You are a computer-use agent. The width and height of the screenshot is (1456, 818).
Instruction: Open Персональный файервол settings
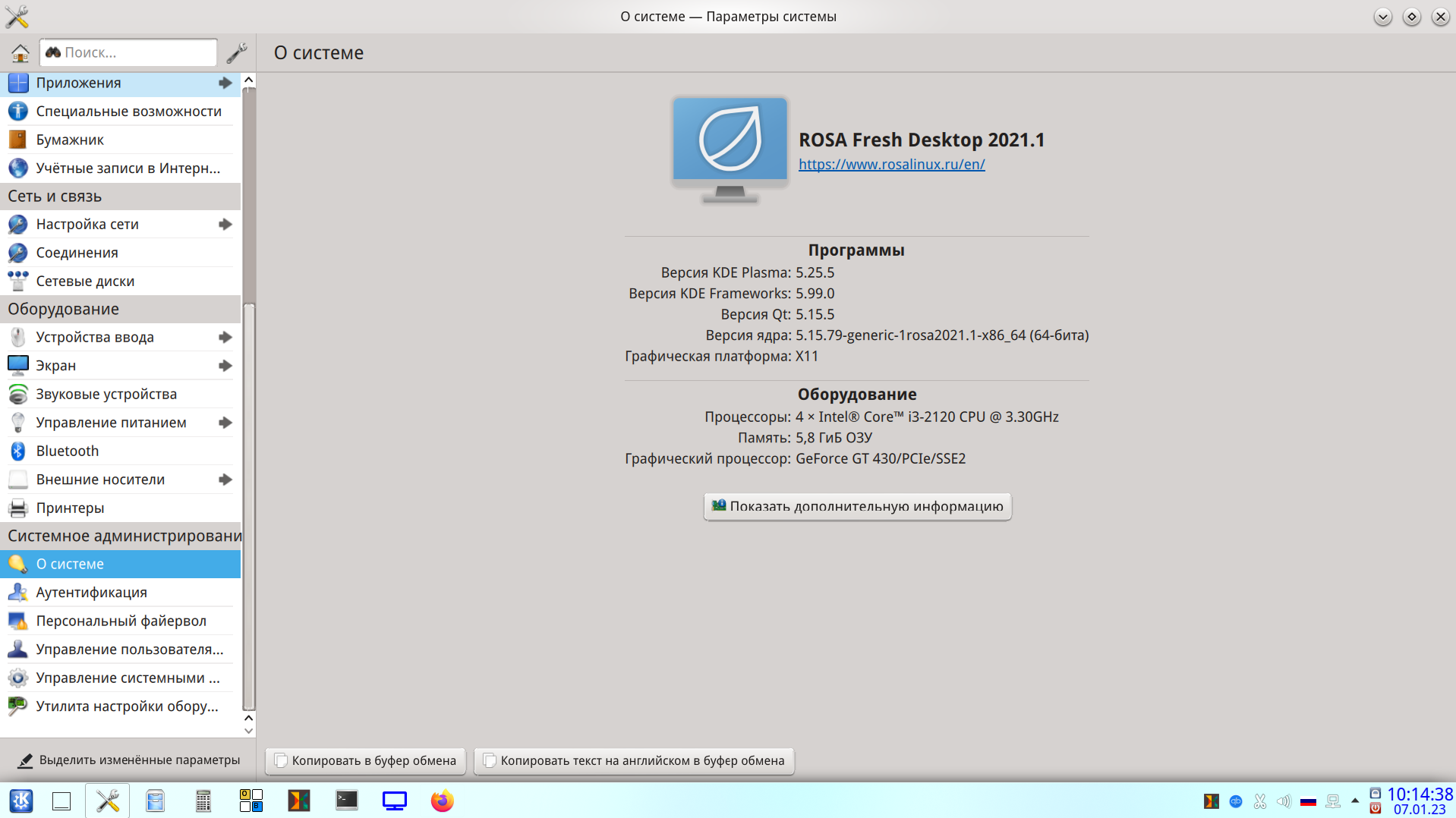tap(120, 621)
